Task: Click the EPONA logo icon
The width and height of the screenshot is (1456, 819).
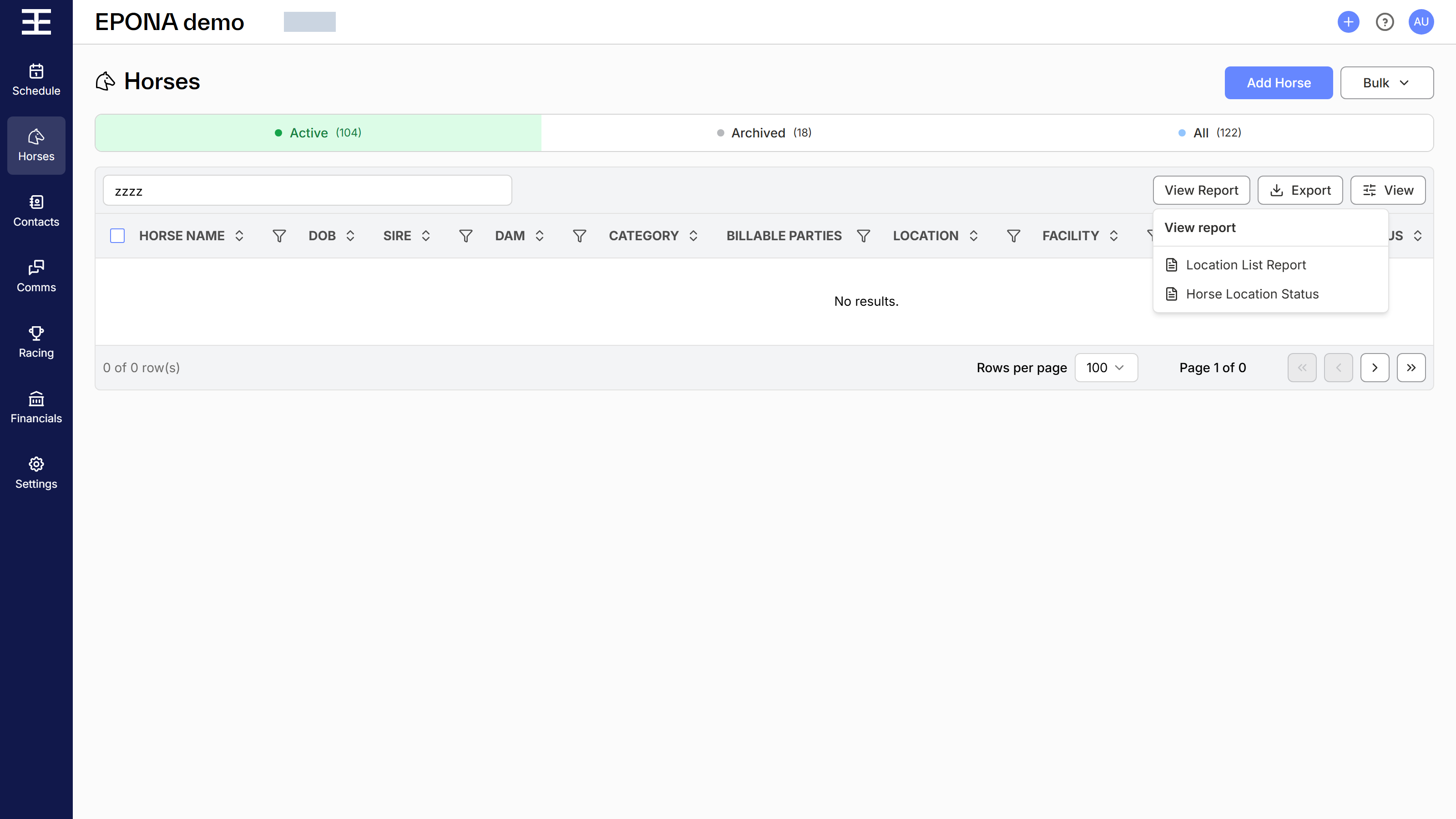Action: click(x=36, y=22)
